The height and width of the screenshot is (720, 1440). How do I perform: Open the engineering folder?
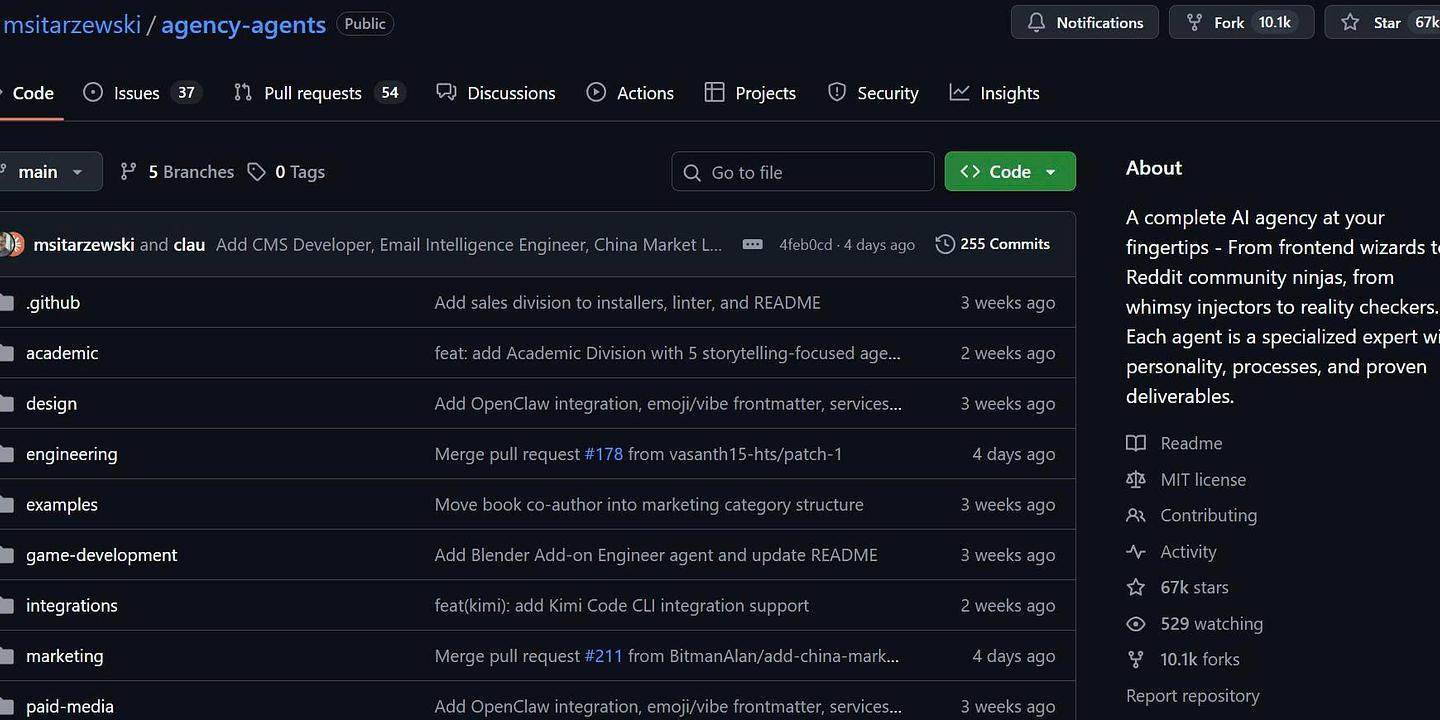(x=72, y=454)
